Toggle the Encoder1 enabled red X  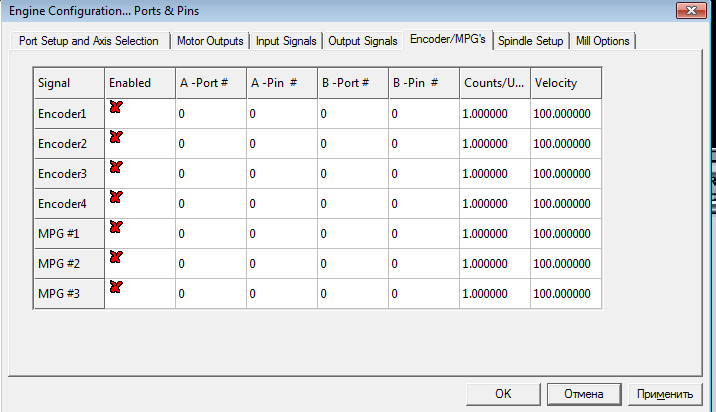(x=116, y=107)
